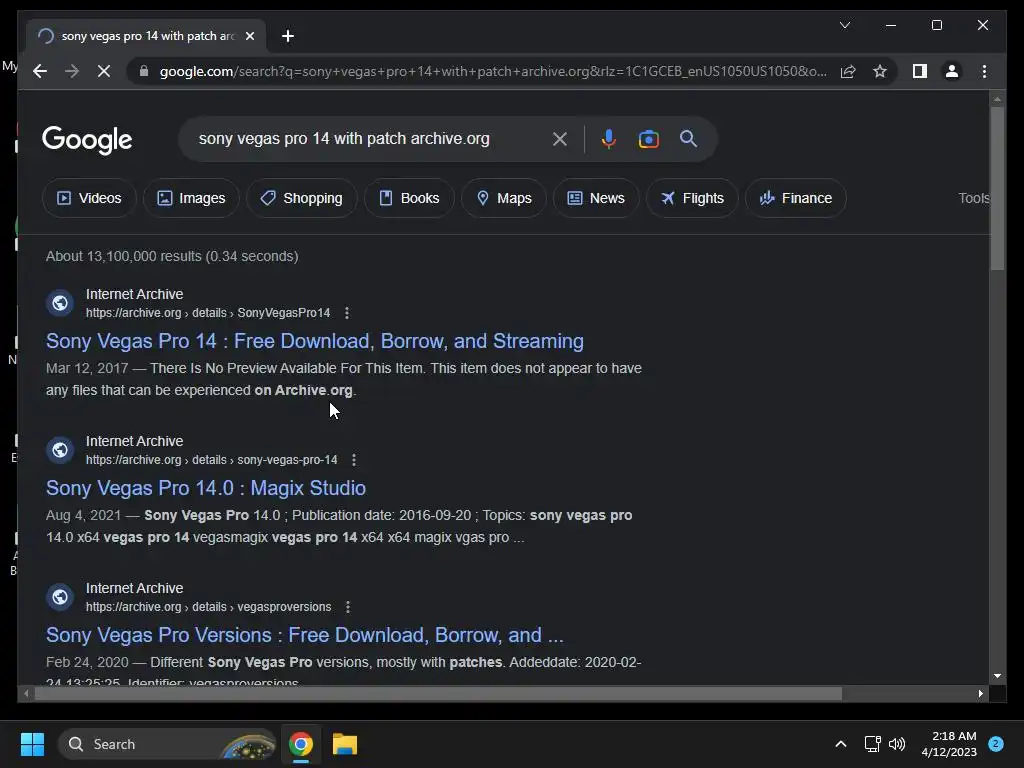Open the tab search chevron
Image resolution: width=1024 pixels, height=768 pixels.
[x=844, y=25]
